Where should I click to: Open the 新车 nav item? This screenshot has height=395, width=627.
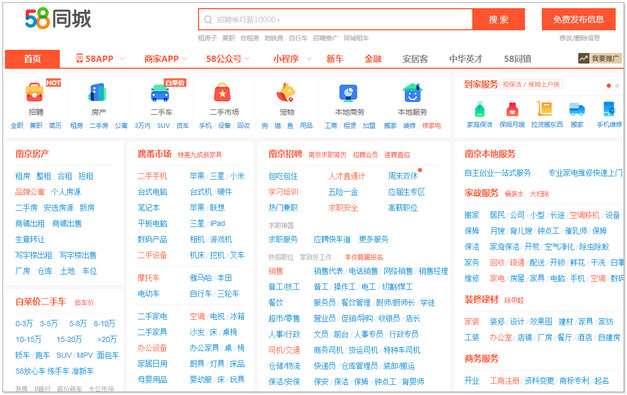coord(335,59)
